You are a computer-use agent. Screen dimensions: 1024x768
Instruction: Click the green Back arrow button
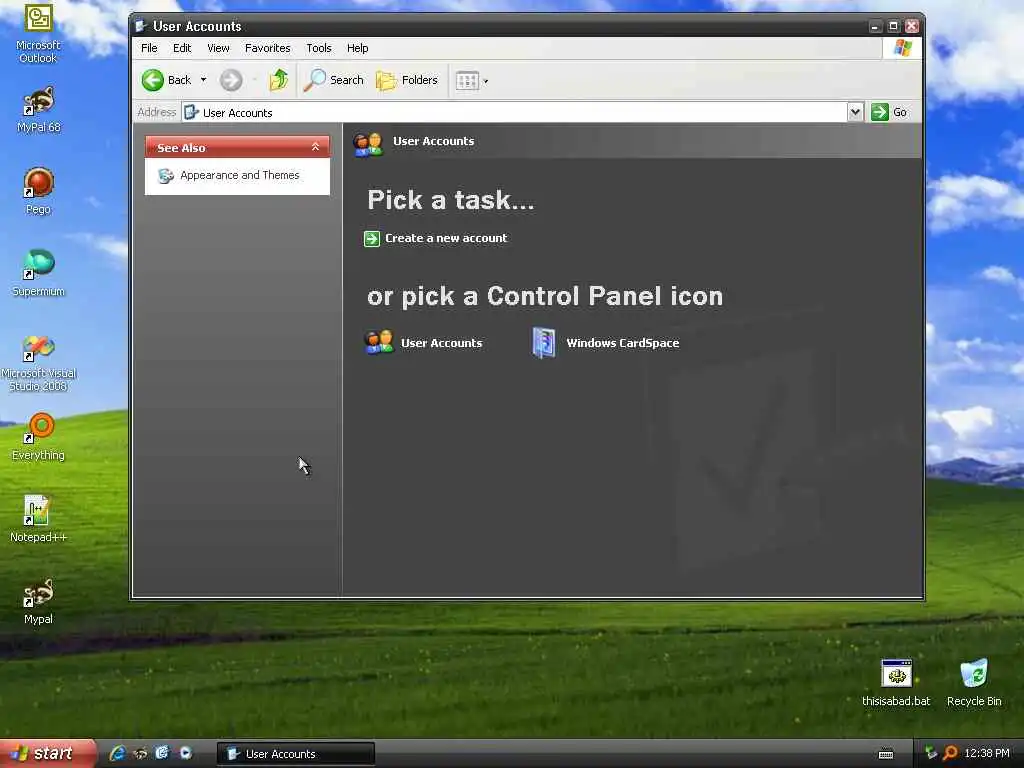point(153,80)
